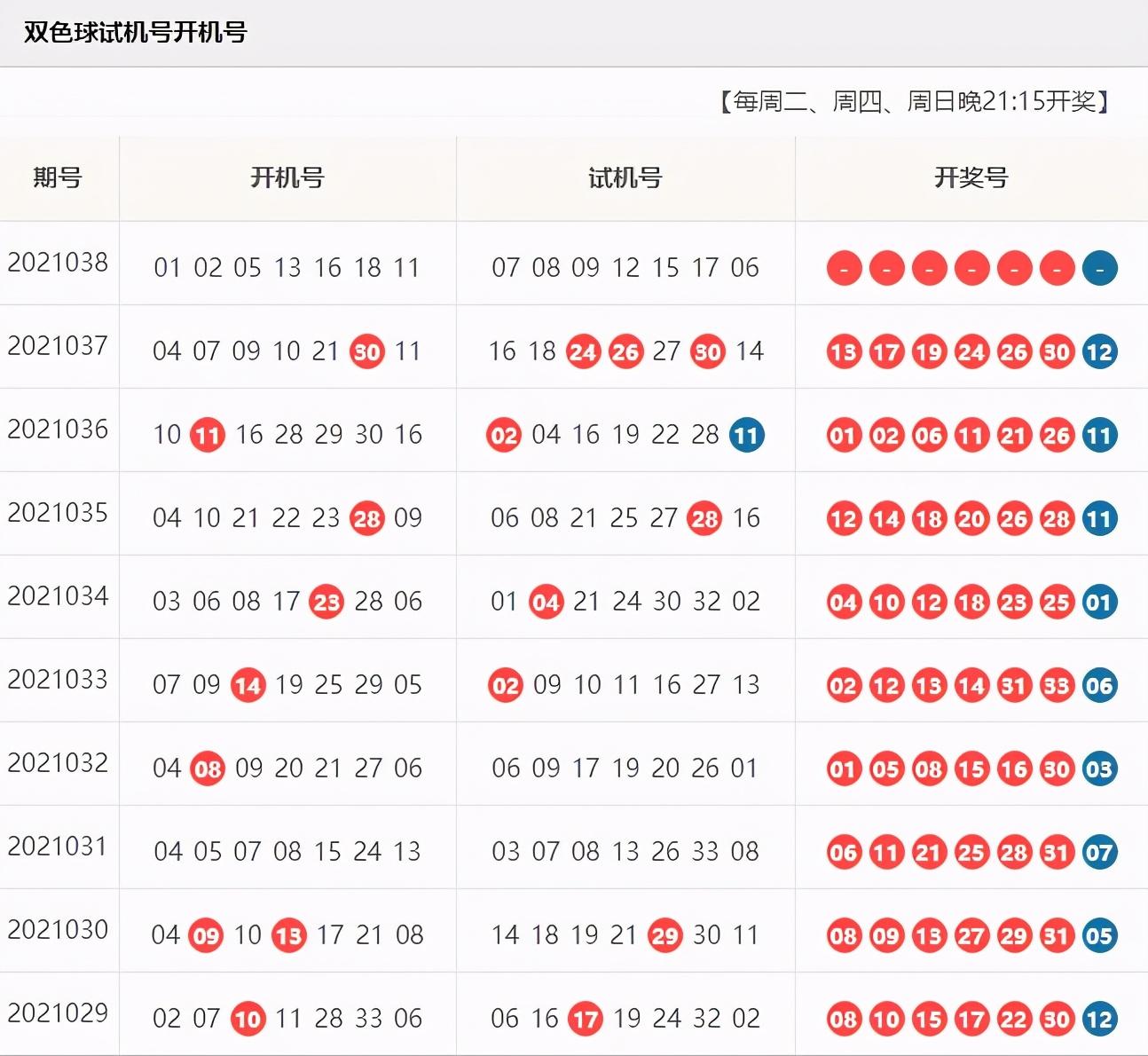The width and height of the screenshot is (1148, 1056).
Task: Click red ball 11 in 2021036 开机号
Action: 208,436
